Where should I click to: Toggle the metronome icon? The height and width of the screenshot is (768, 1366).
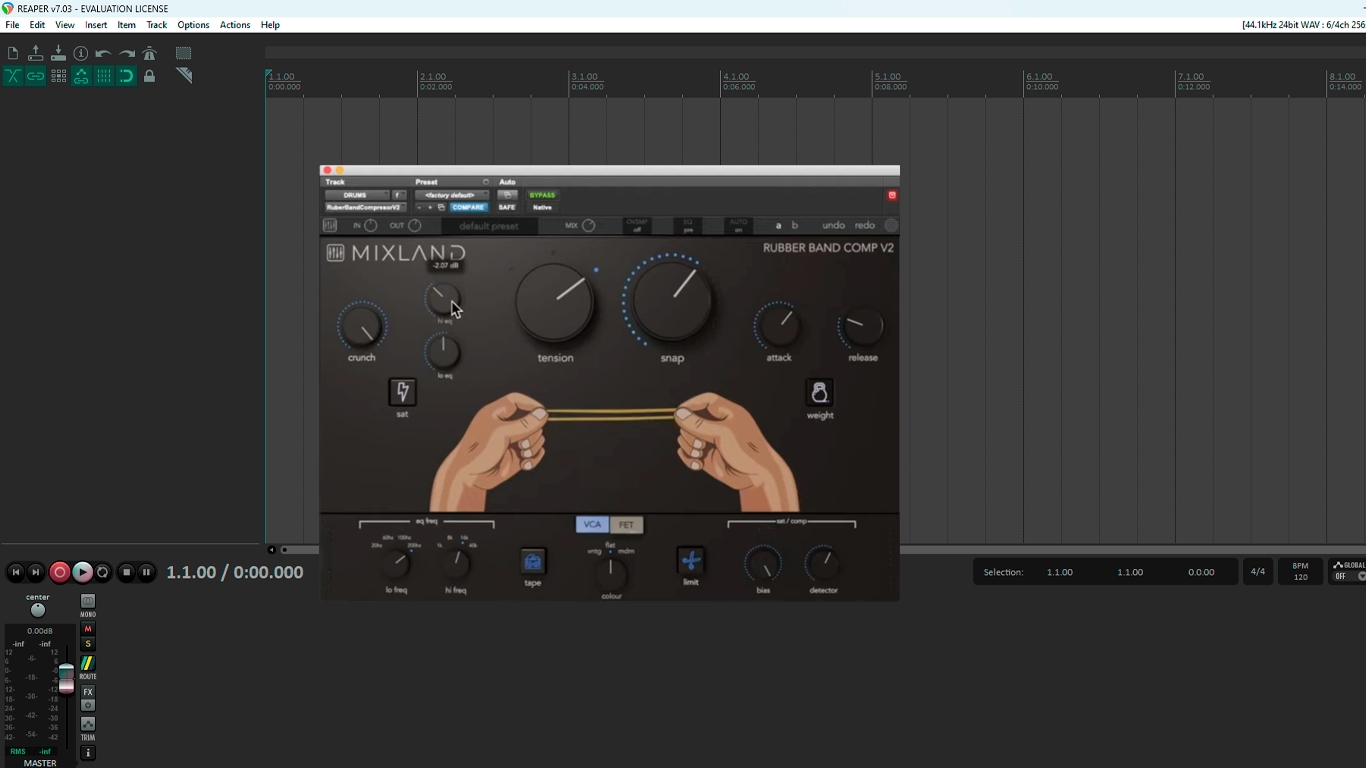(x=150, y=53)
